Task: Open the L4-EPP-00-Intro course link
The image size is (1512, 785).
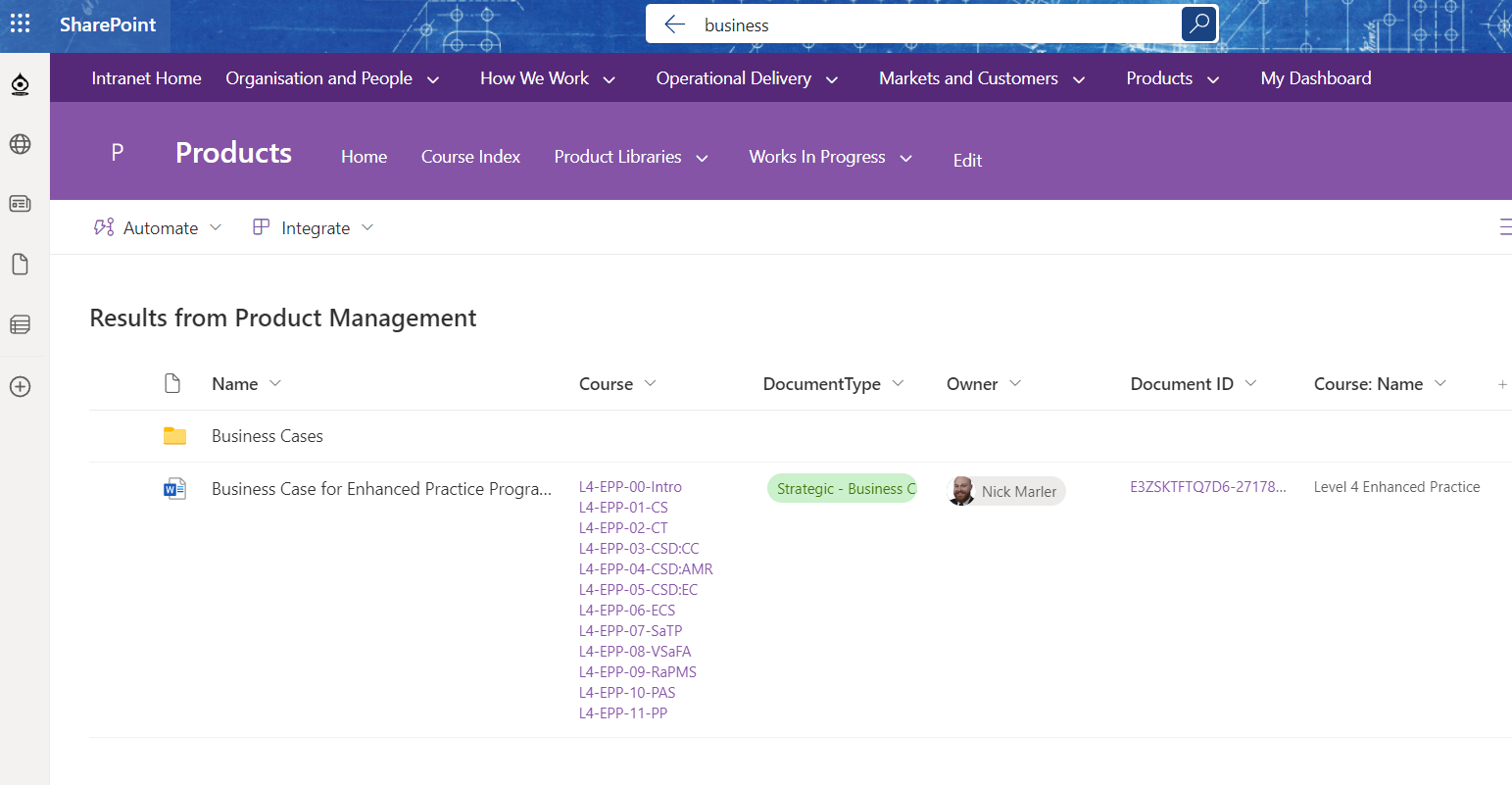Action: pyautogui.click(x=630, y=487)
